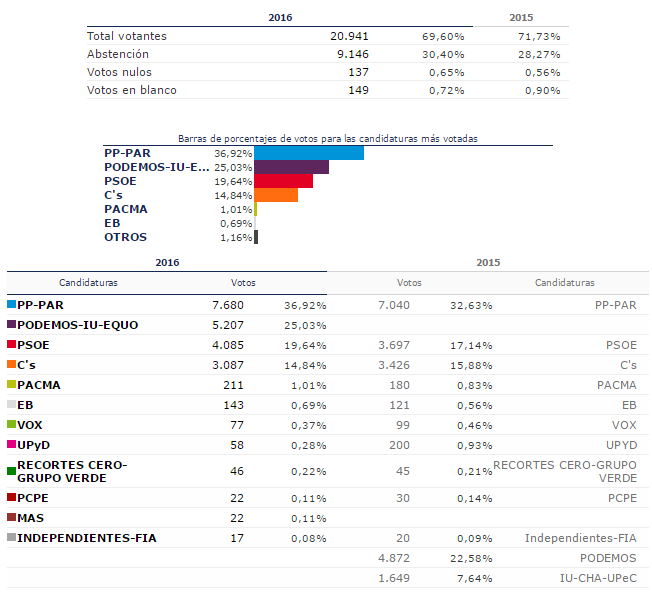Click EB label in the bar chart

pos(112,223)
